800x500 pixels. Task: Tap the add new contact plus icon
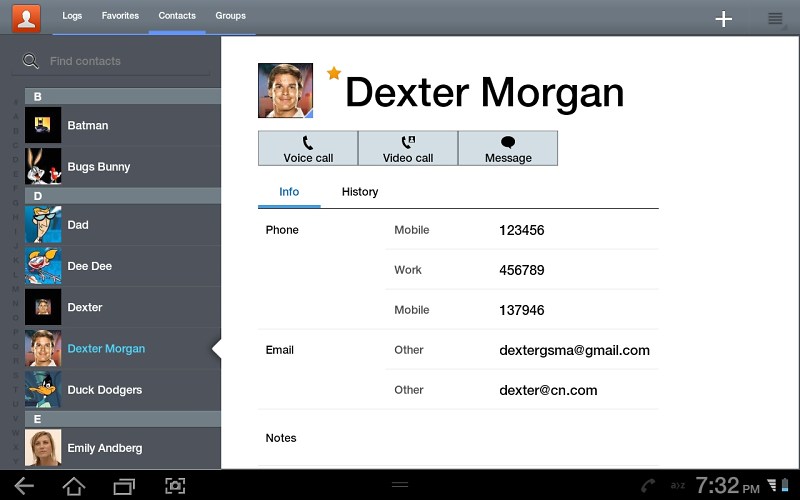click(724, 19)
